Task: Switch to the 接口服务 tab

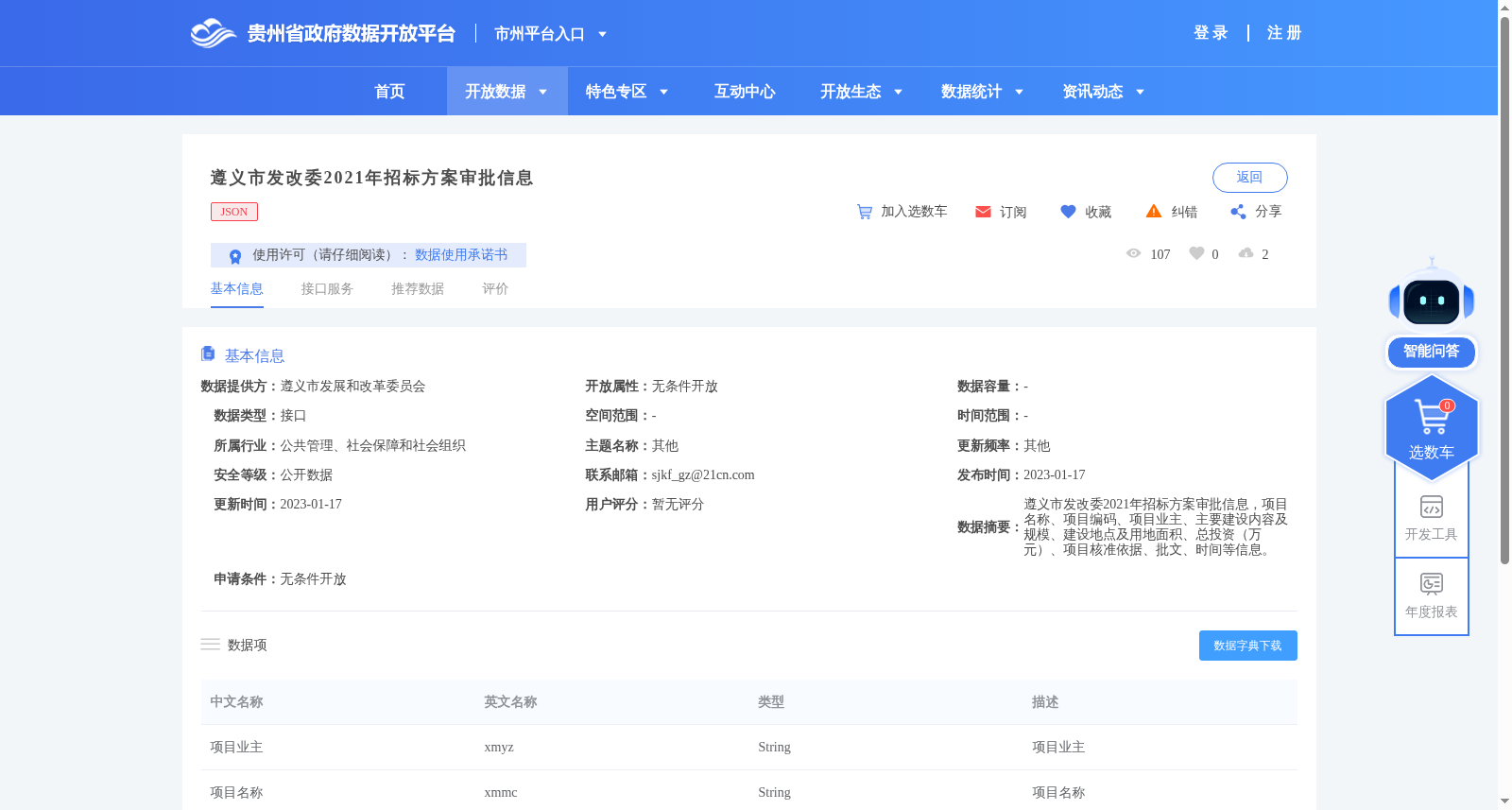Action: pyautogui.click(x=327, y=289)
